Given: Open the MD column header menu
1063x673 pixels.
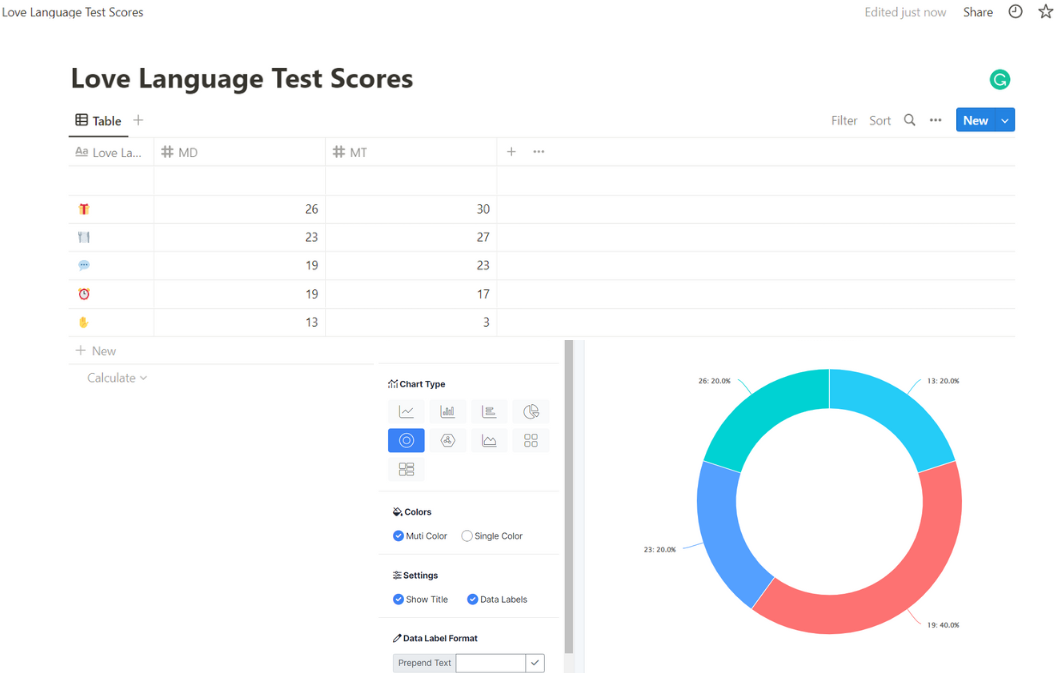Looking at the screenshot, I should point(239,152).
